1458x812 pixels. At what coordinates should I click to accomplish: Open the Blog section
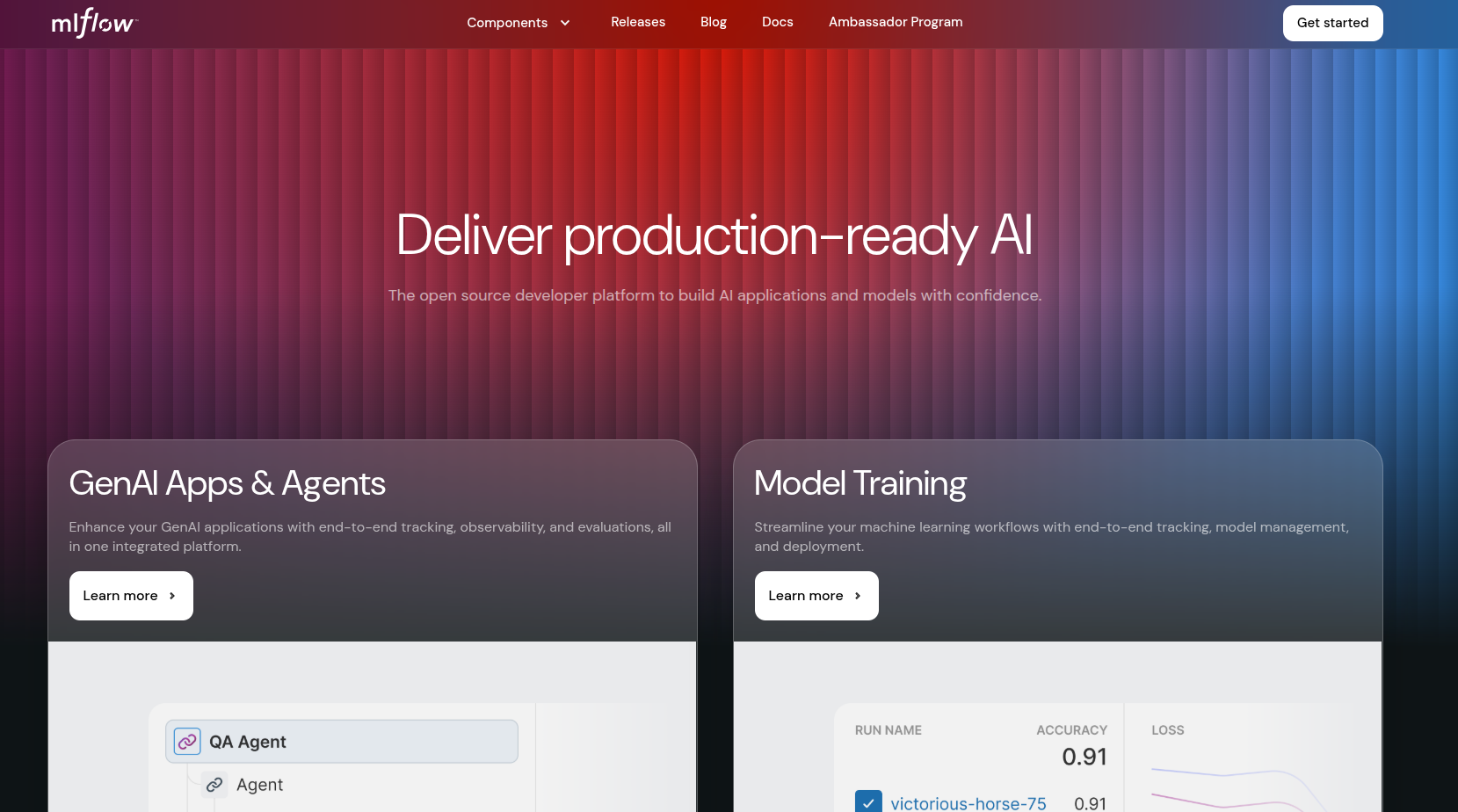point(713,22)
